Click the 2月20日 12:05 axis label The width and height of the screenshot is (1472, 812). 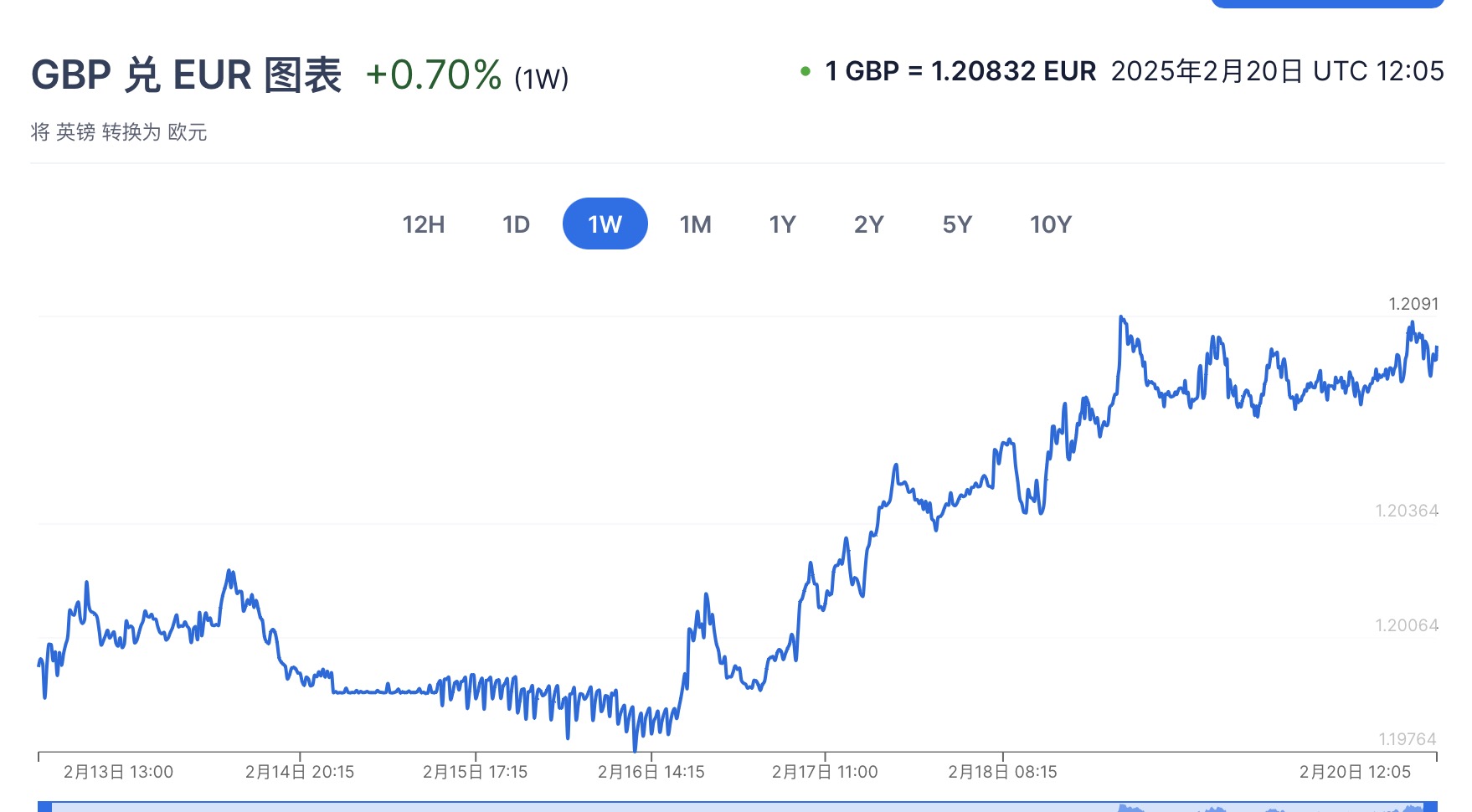click(x=1355, y=772)
